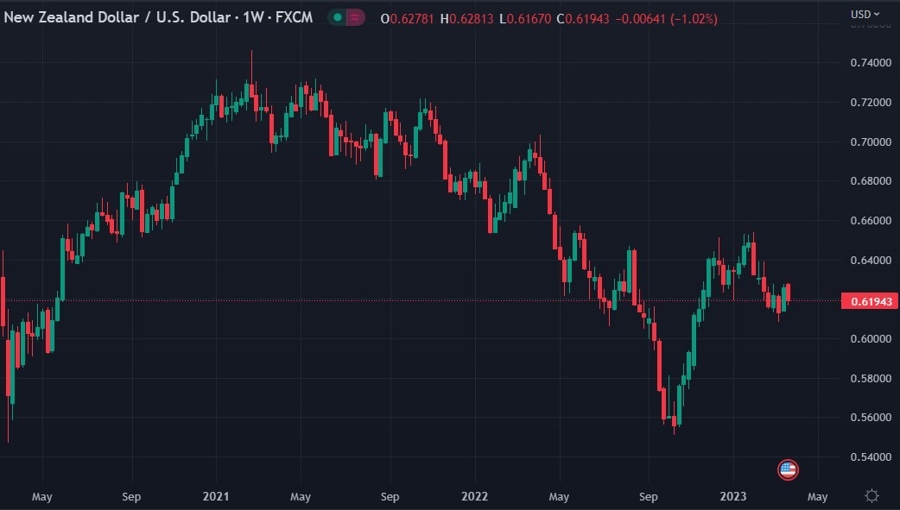Click the May label between 2021 and 2022
Viewport: 900px width, 510px height.
point(300,496)
